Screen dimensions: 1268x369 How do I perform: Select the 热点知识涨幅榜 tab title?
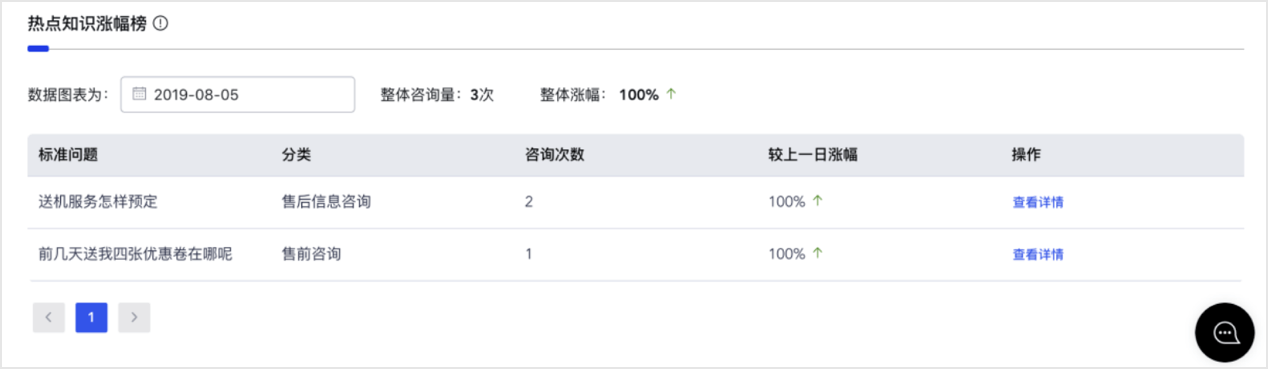click(x=87, y=24)
